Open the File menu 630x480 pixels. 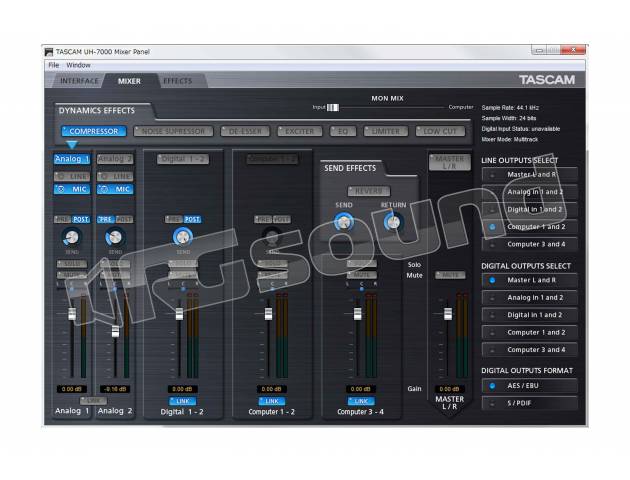[x=53, y=65]
